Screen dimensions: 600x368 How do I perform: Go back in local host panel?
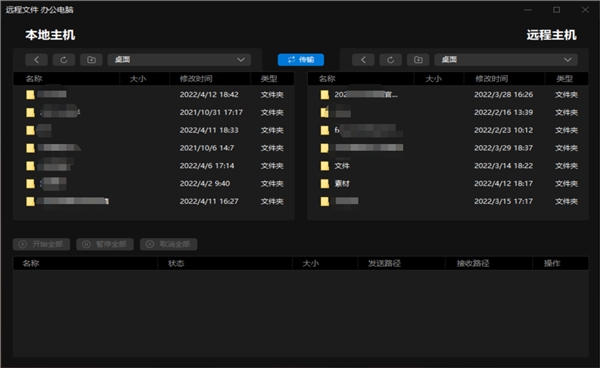[36, 60]
